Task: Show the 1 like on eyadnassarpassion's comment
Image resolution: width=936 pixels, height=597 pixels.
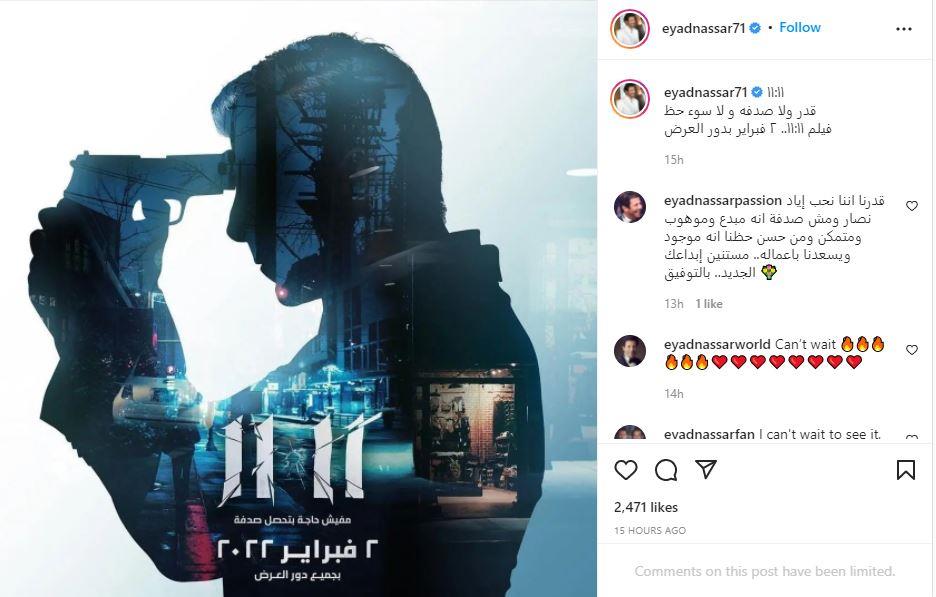Action: [x=709, y=304]
